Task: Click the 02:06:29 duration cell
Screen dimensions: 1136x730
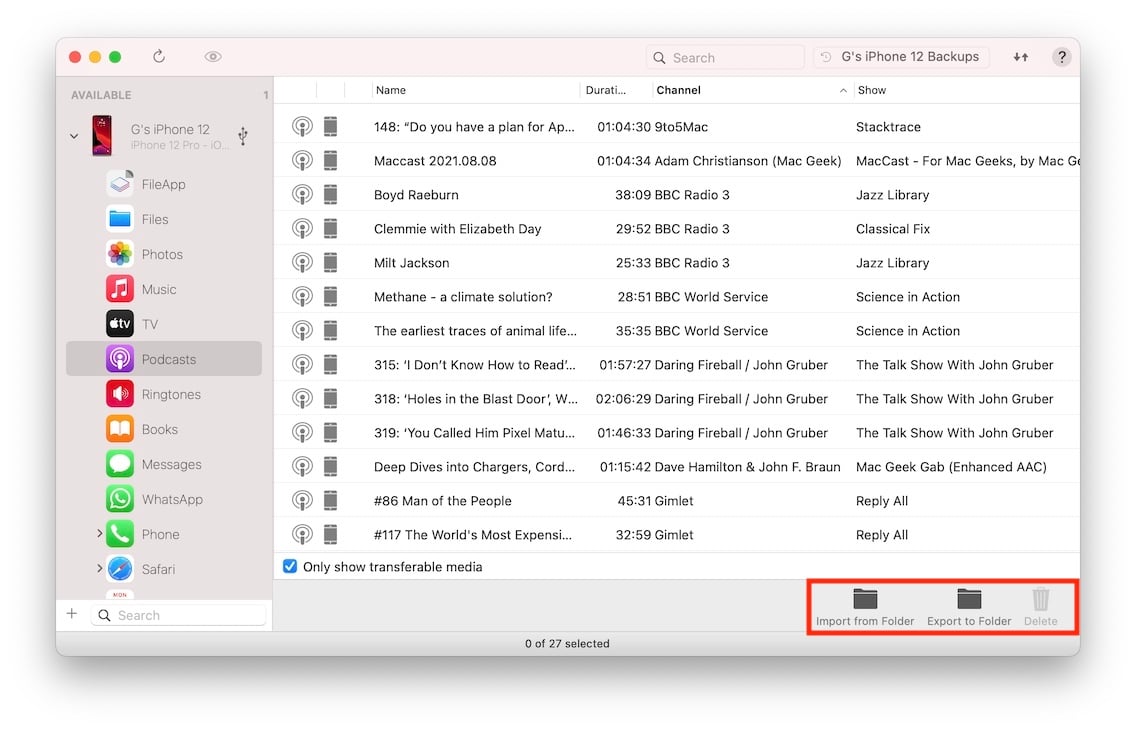Action: [x=624, y=399]
